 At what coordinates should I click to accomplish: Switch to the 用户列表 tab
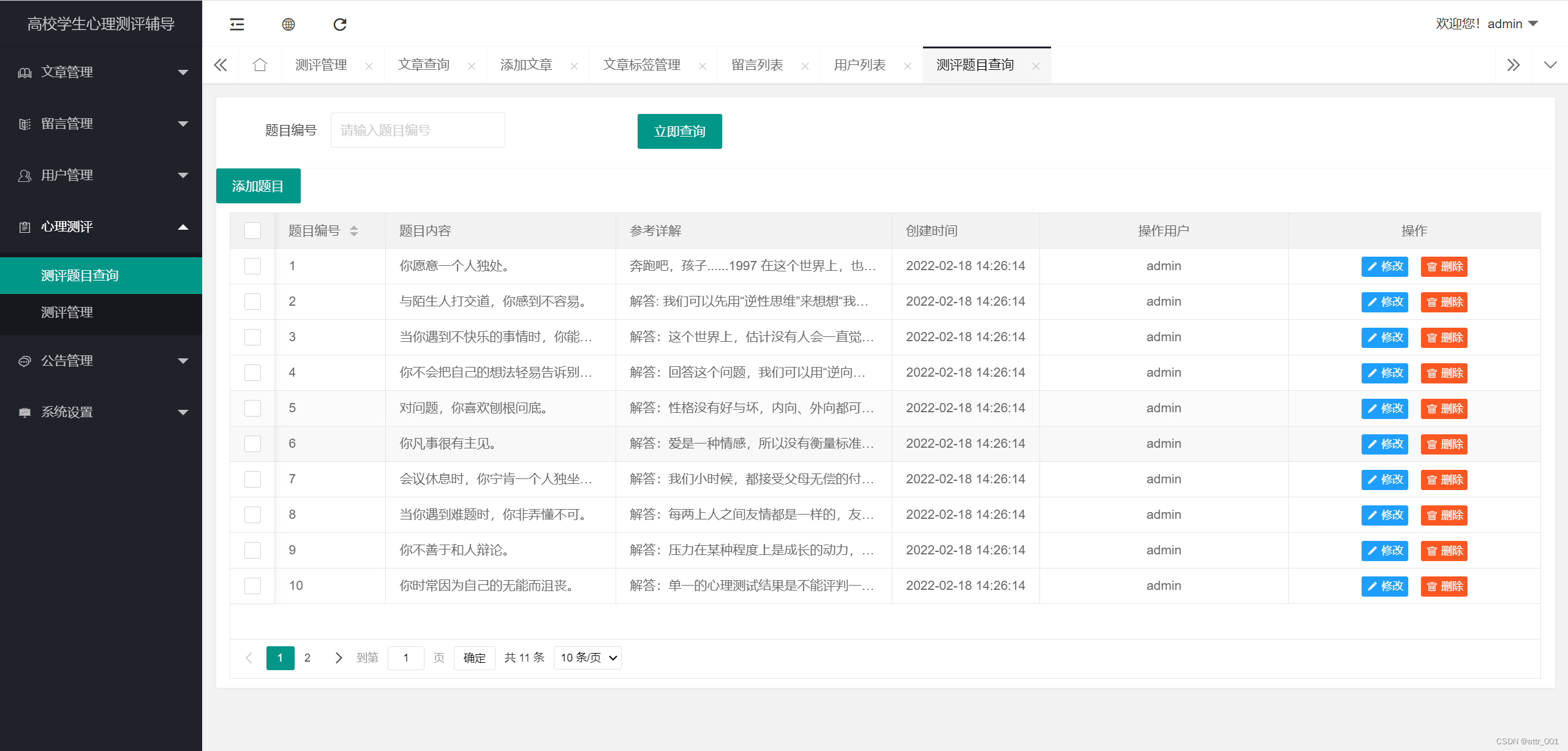[859, 65]
